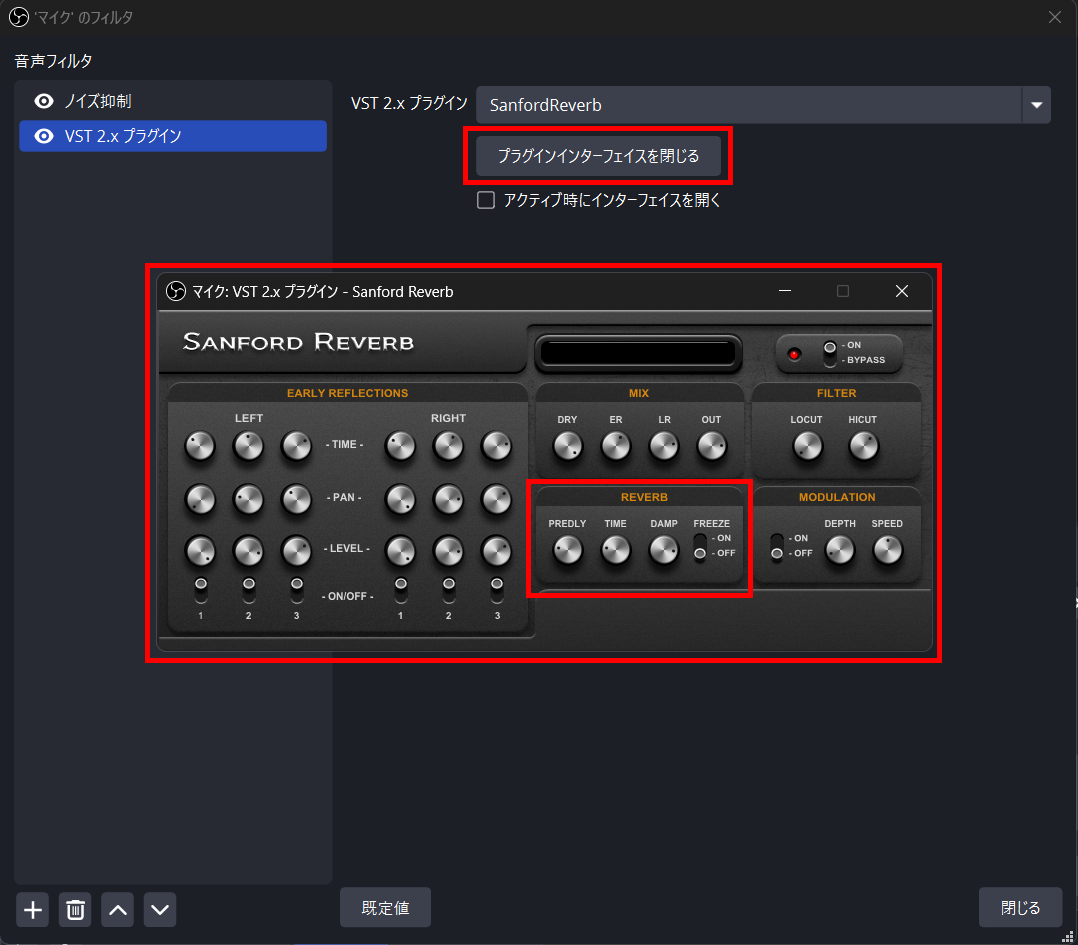Click LEFT reflection 3 PAN knob
Image resolution: width=1078 pixels, height=945 pixels.
(296, 499)
